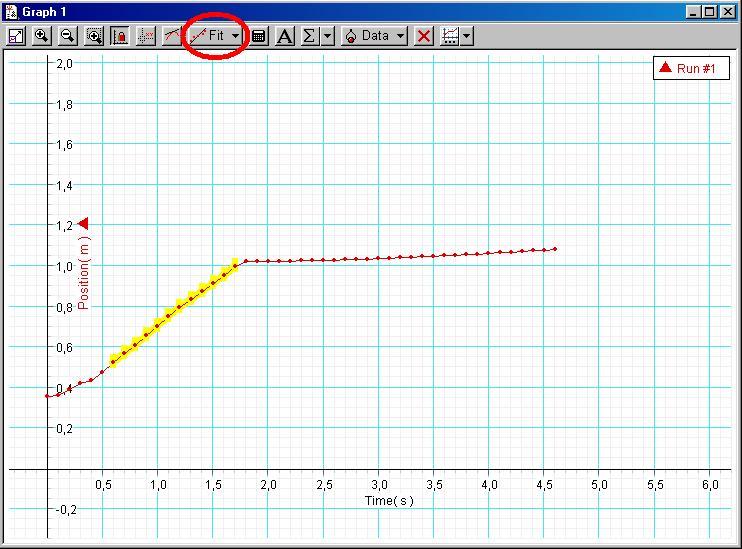Click the Position( m ) axis label
The height and width of the screenshot is (549, 742).
coord(83,272)
